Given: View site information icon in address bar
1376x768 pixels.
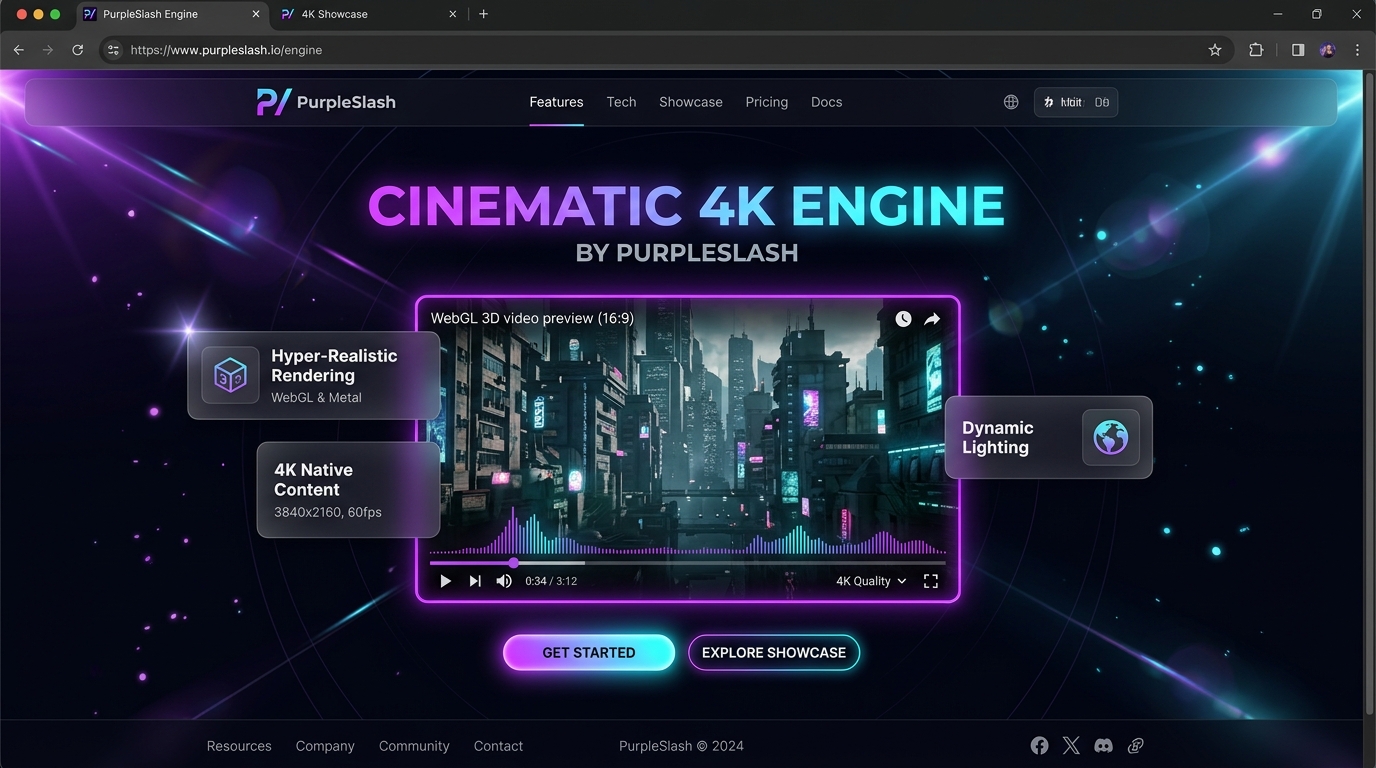Looking at the screenshot, I should tap(113, 50).
